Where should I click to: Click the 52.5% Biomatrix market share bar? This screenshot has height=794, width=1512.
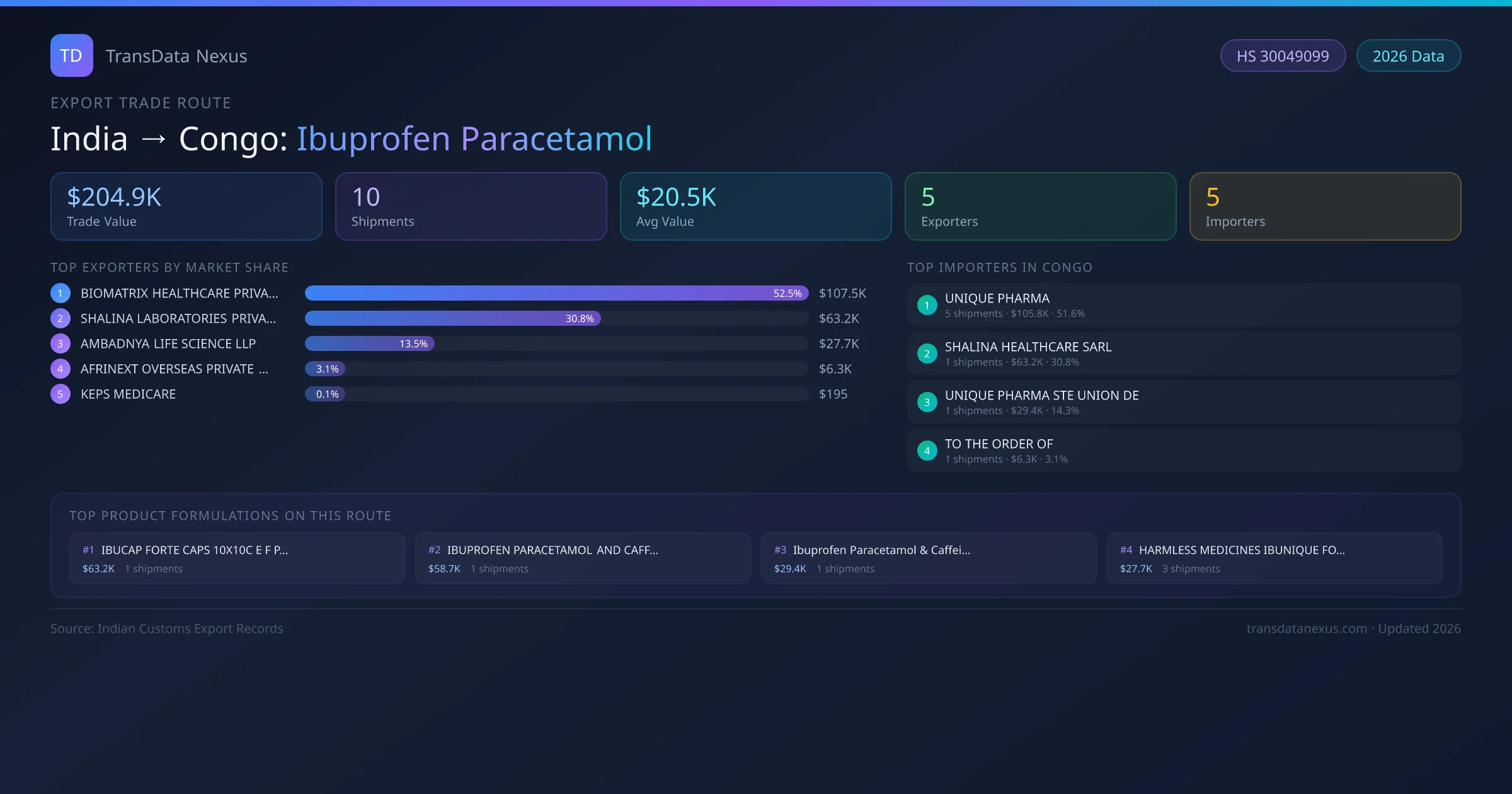click(x=556, y=293)
